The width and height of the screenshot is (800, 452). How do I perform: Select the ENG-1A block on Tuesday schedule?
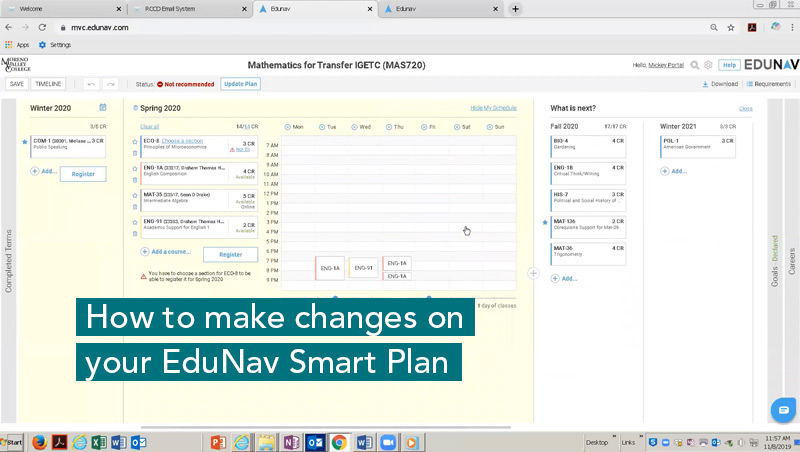[x=330, y=268]
